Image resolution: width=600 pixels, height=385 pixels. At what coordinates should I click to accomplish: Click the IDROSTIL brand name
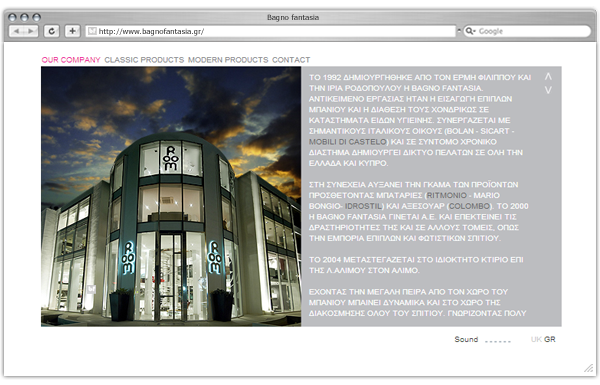364,206
